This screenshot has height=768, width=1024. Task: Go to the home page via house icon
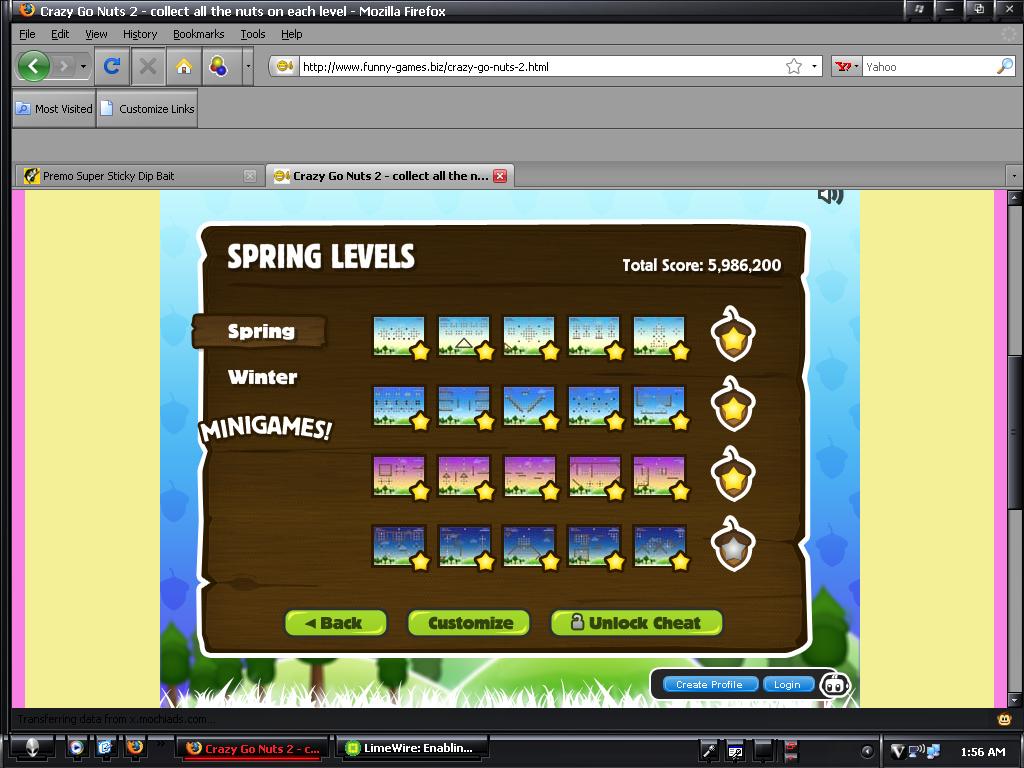pos(184,66)
